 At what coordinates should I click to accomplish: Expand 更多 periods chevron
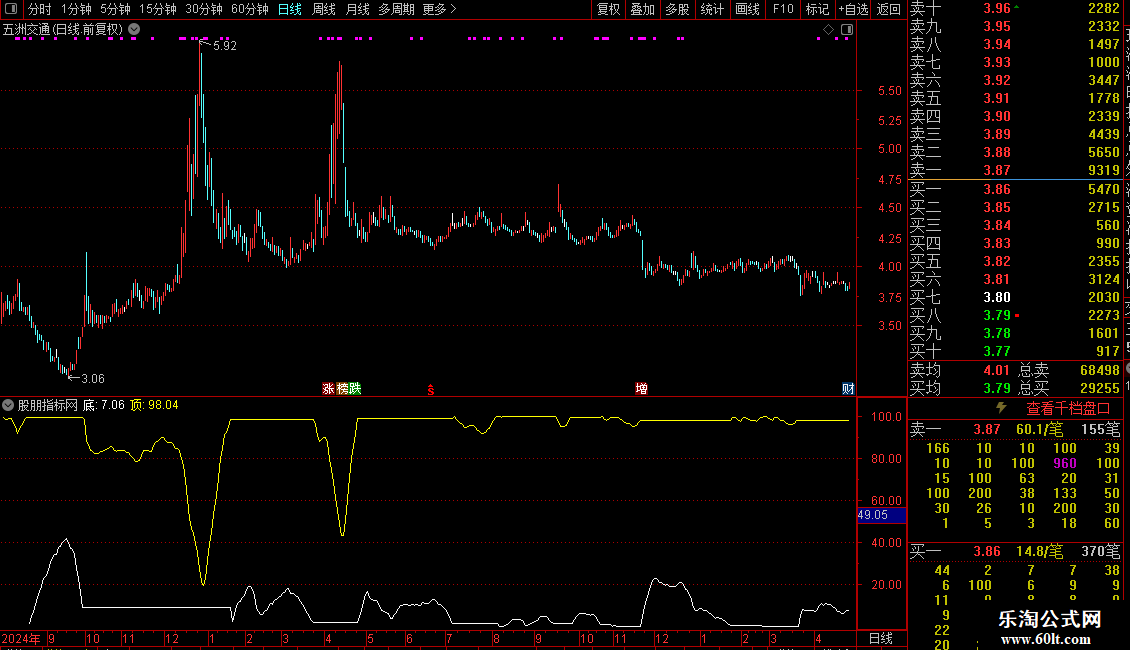453,9
